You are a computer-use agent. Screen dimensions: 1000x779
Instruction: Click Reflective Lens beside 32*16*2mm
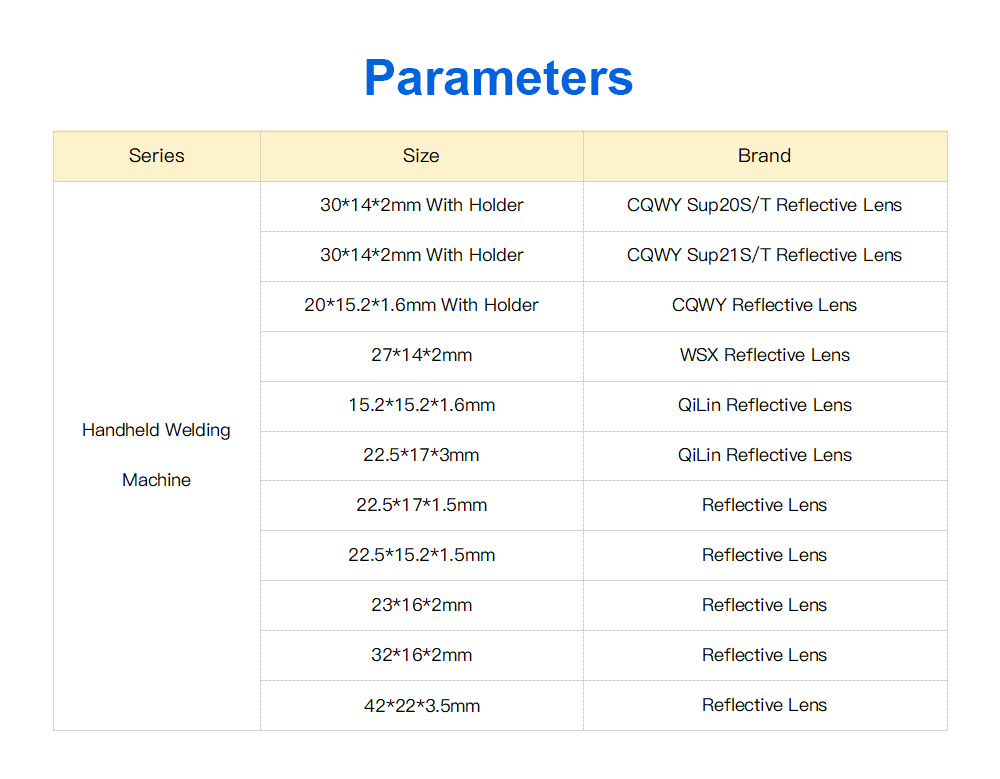click(765, 655)
